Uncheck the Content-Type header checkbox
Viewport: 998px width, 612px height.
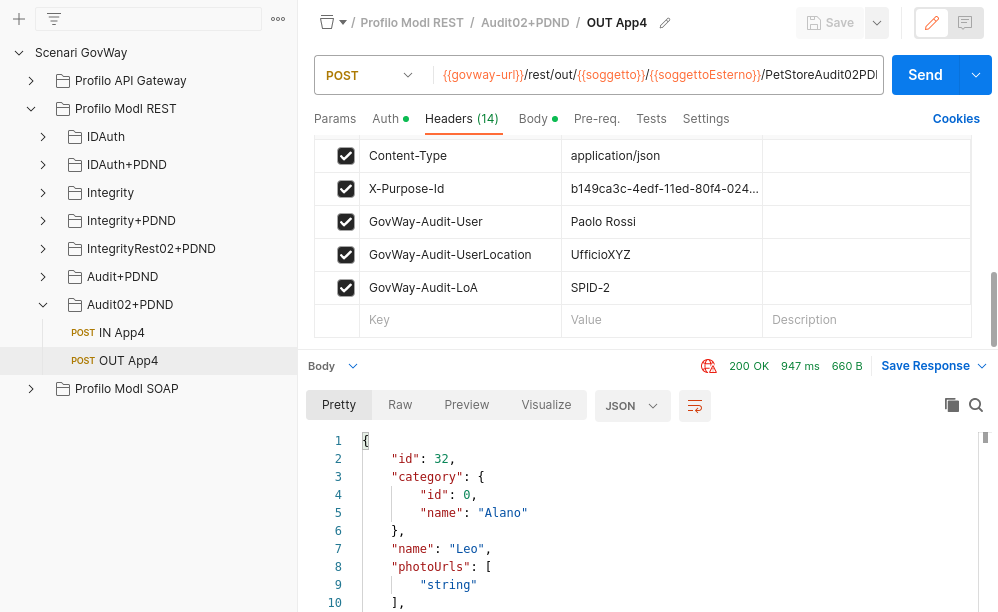[346, 156]
